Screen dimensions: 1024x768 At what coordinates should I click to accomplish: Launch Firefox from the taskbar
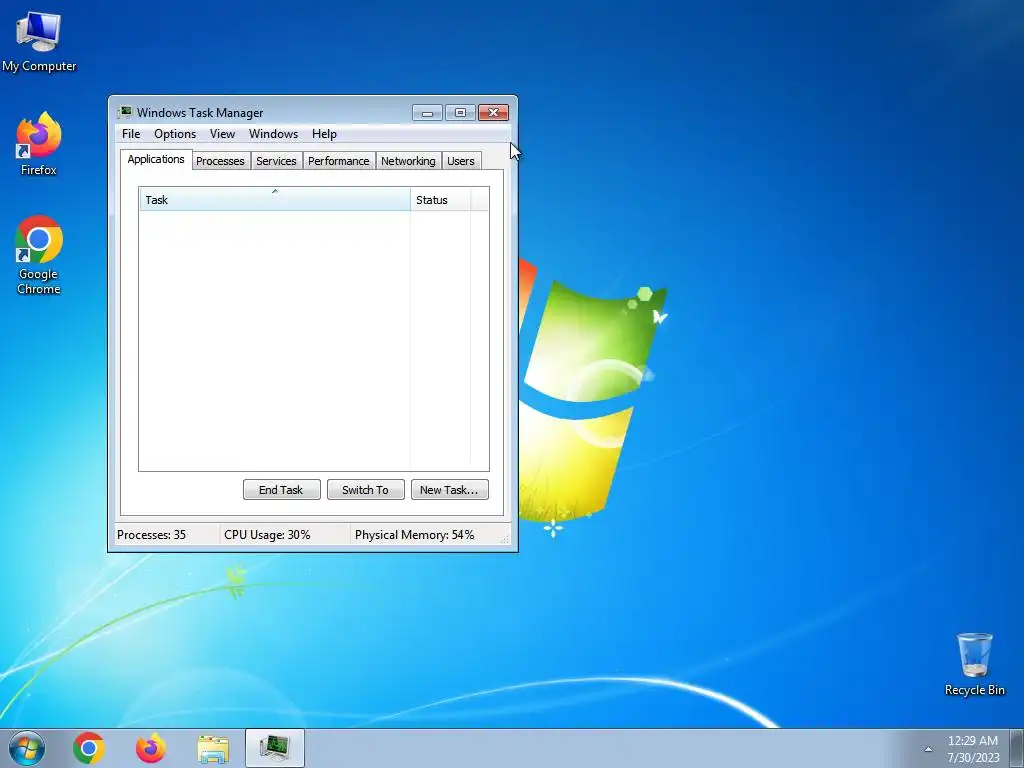[151, 748]
